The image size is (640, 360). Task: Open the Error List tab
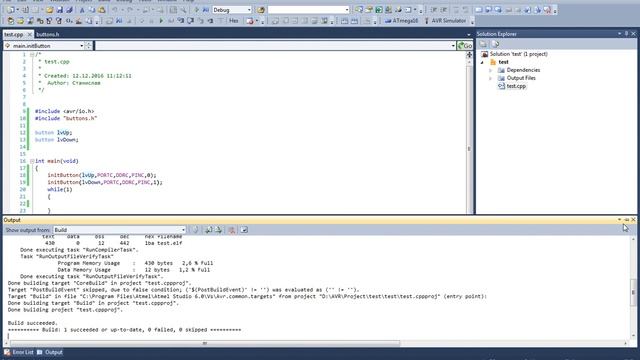coord(19,352)
